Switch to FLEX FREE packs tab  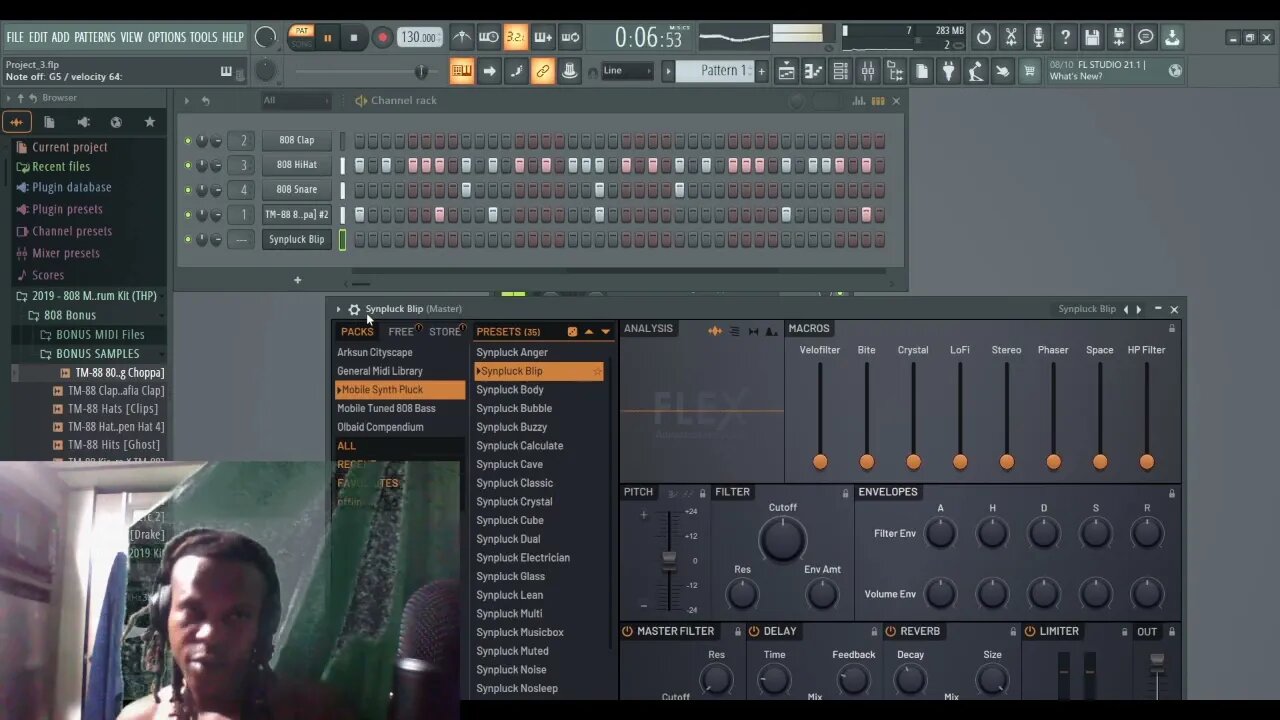pyautogui.click(x=401, y=332)
